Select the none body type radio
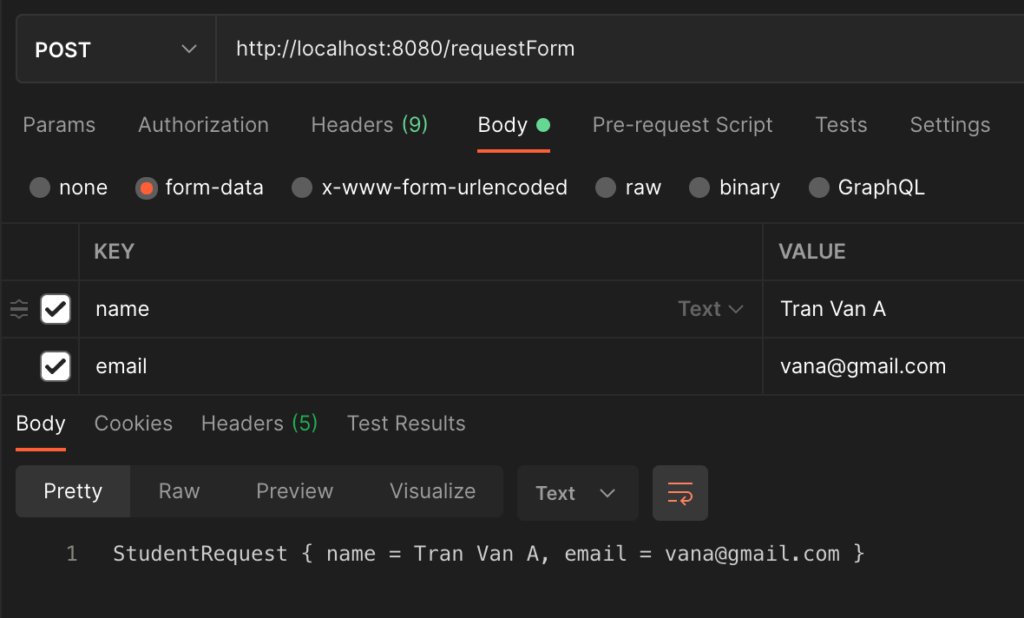1024x618 pixels. tap(40, 187)
